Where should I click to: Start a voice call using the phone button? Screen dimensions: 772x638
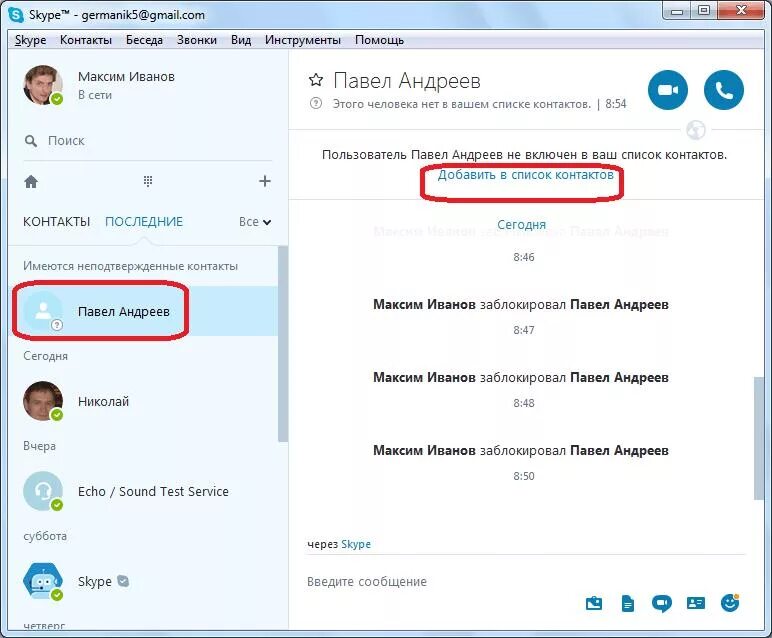click(724, 90)
